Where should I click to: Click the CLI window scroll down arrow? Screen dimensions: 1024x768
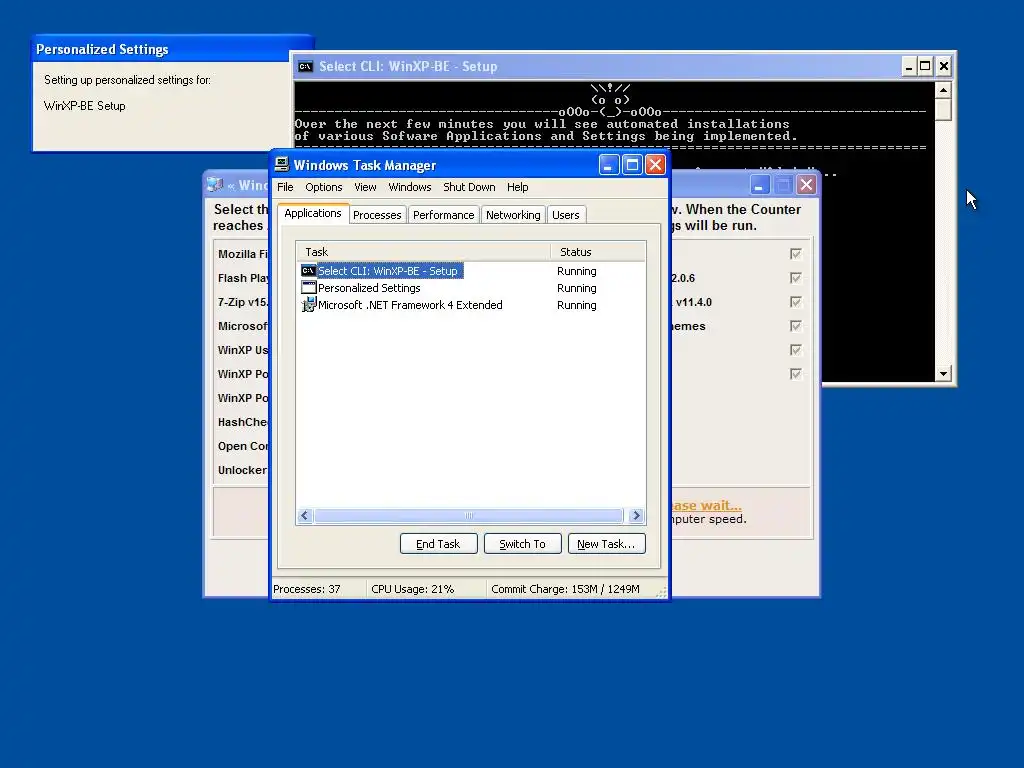[943, 374]
